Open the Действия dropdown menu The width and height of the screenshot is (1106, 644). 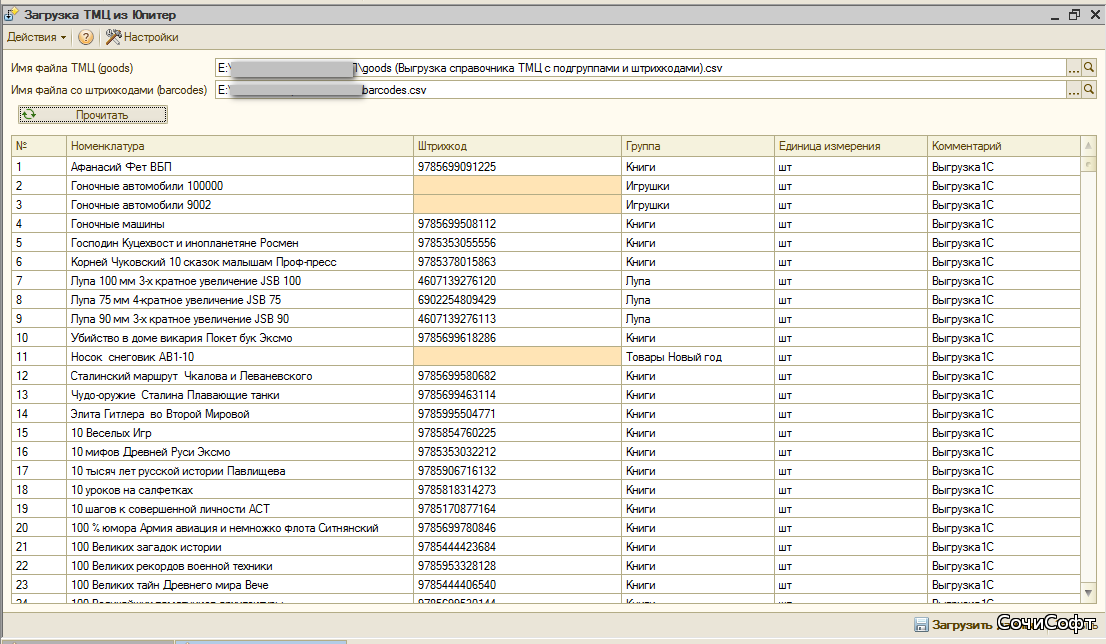36,37
